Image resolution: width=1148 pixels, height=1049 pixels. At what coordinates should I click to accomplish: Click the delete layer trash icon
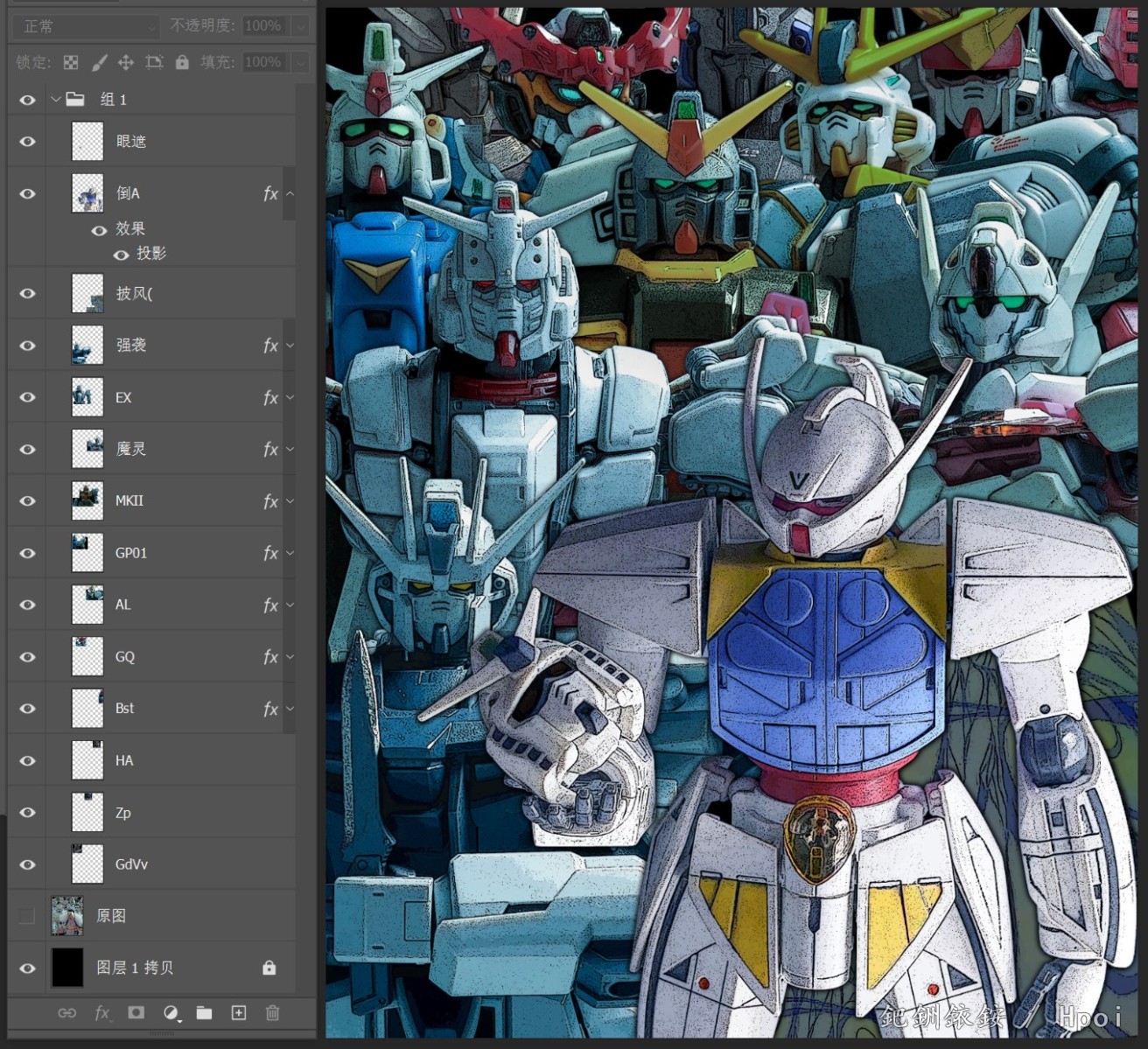(x=272, y=1013)
